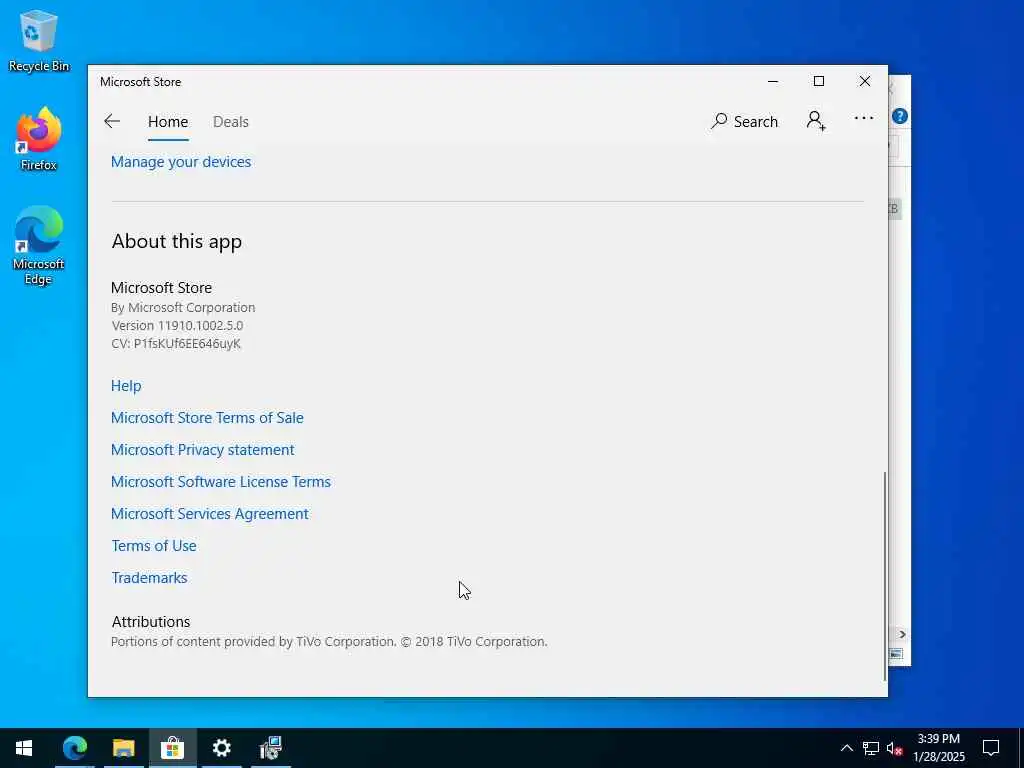Screen dimensions: 1024x768
Task: Open the Action Center notifications icon
Action: (x=991, y=748)
